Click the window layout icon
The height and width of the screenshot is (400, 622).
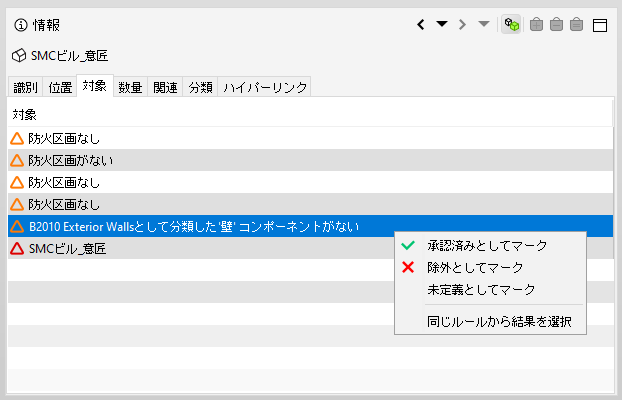pyautogui.click(x=600, y=25)
